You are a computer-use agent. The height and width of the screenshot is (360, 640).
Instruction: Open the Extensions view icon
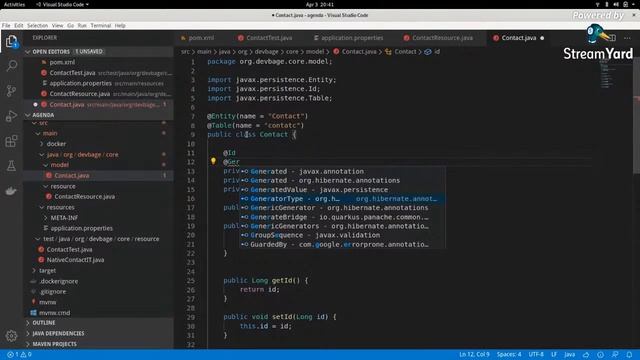point(11,141)
